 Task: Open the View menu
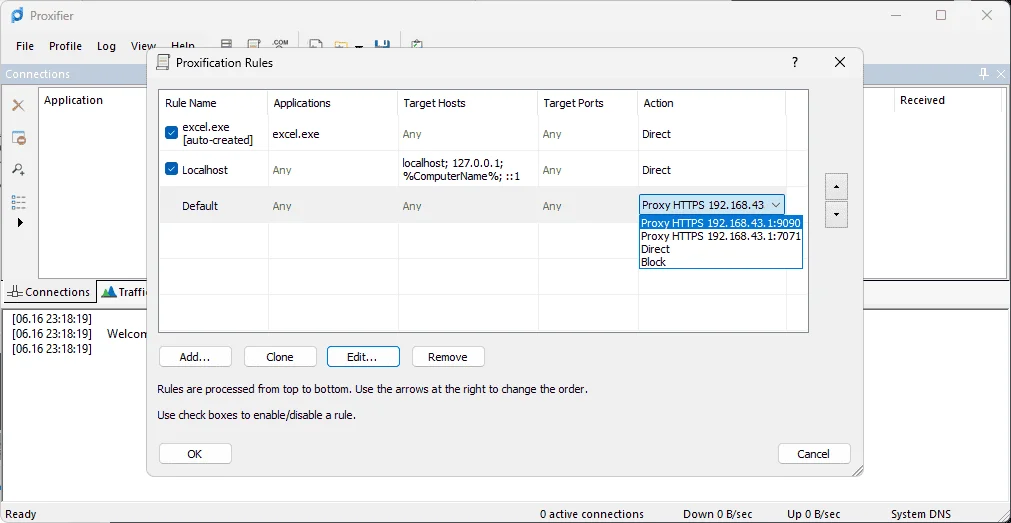[143, 46]
